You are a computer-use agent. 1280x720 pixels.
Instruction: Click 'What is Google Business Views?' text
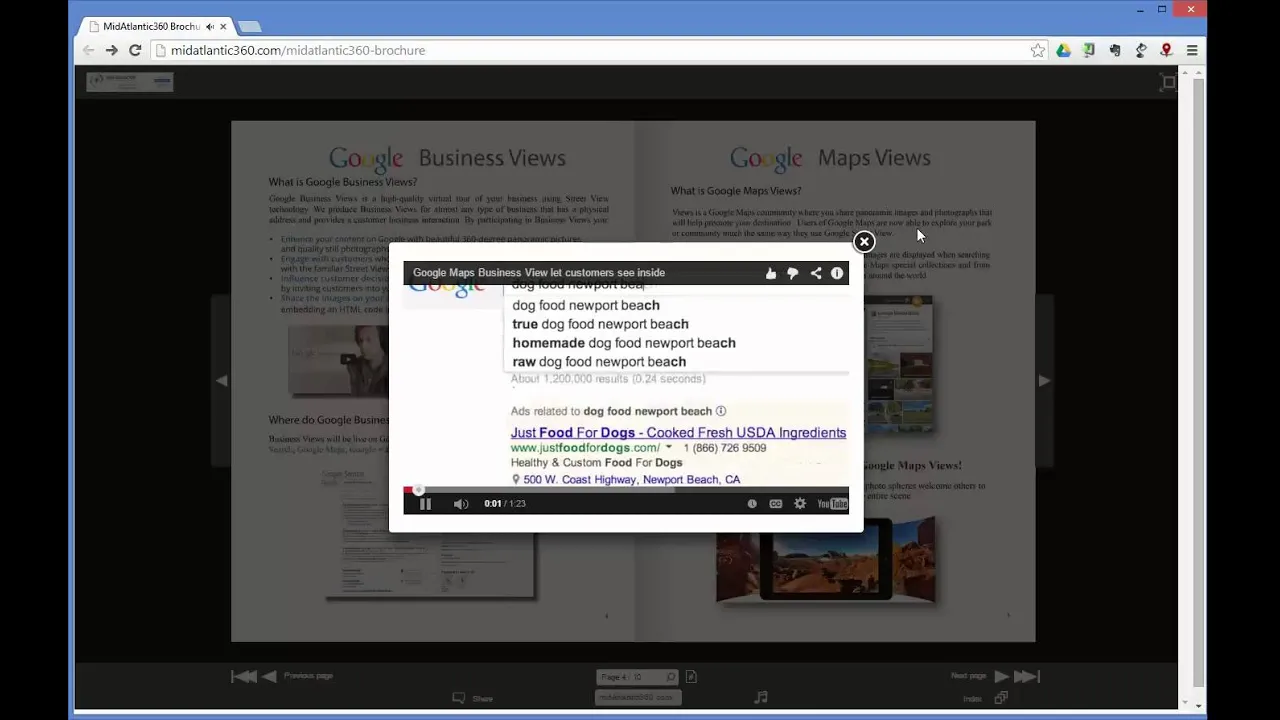(343, 182)
